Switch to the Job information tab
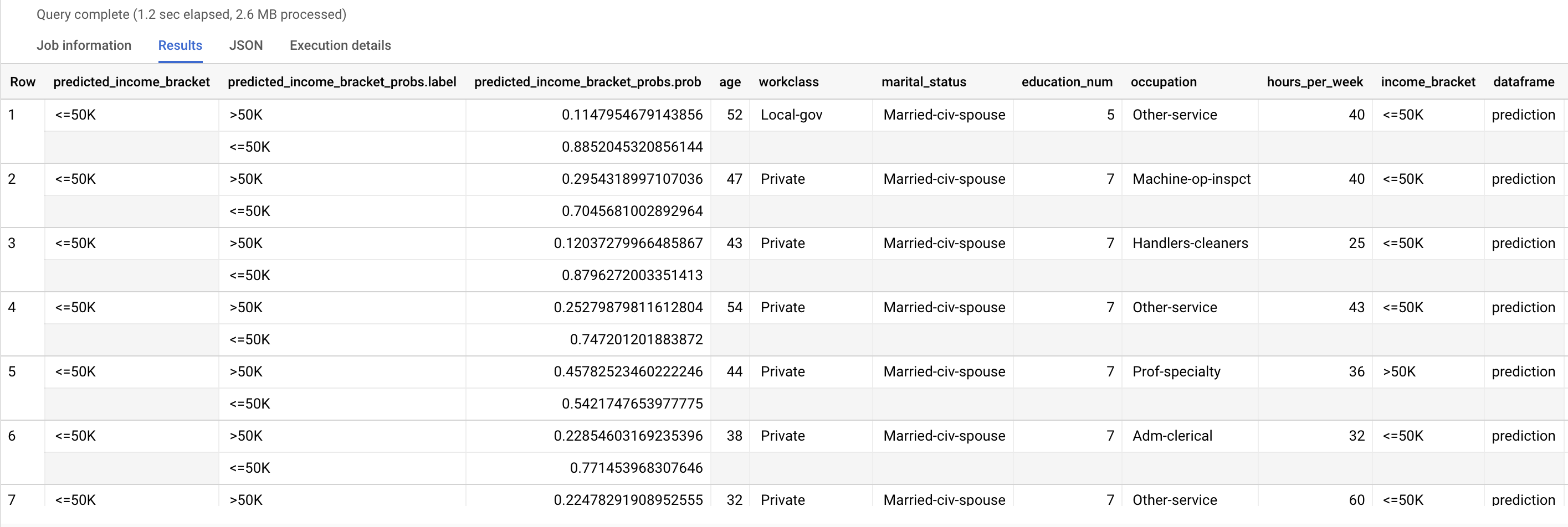The image size is (1568, 527). (84, 45)
